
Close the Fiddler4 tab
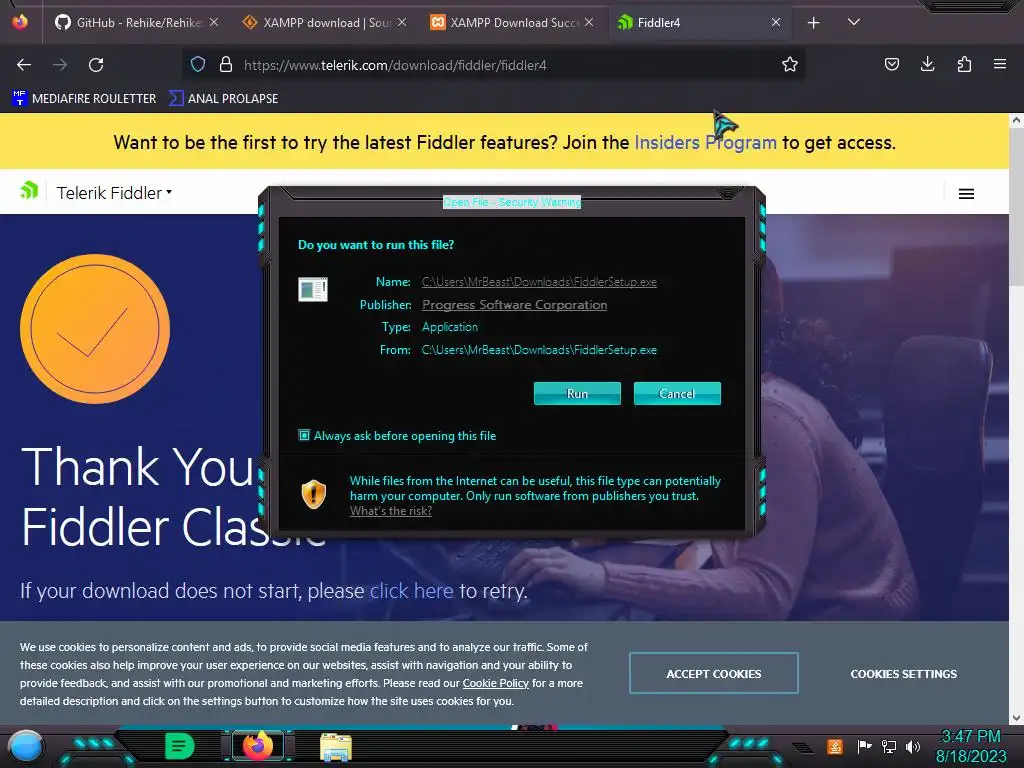click(776, 22)
